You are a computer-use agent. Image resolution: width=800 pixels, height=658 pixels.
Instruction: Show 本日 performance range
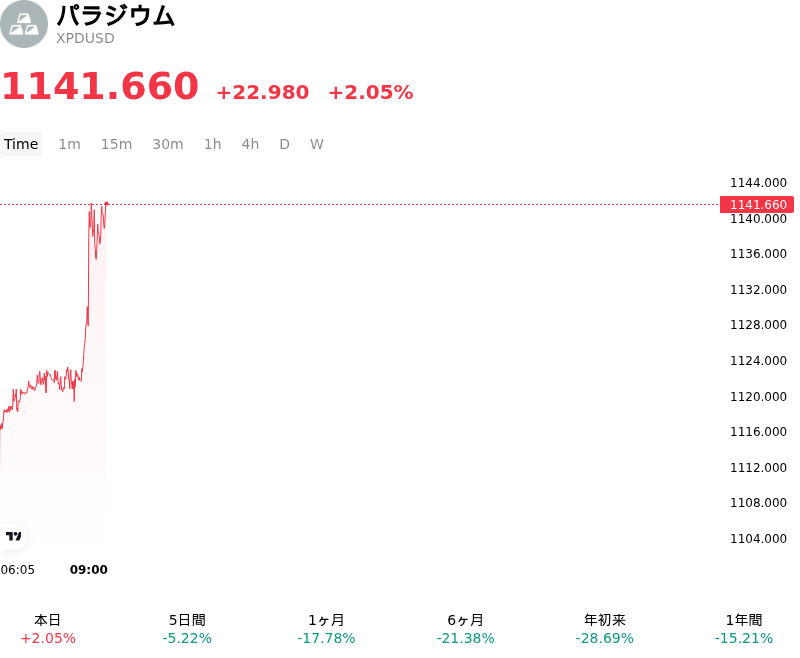(x=48, y=629)
